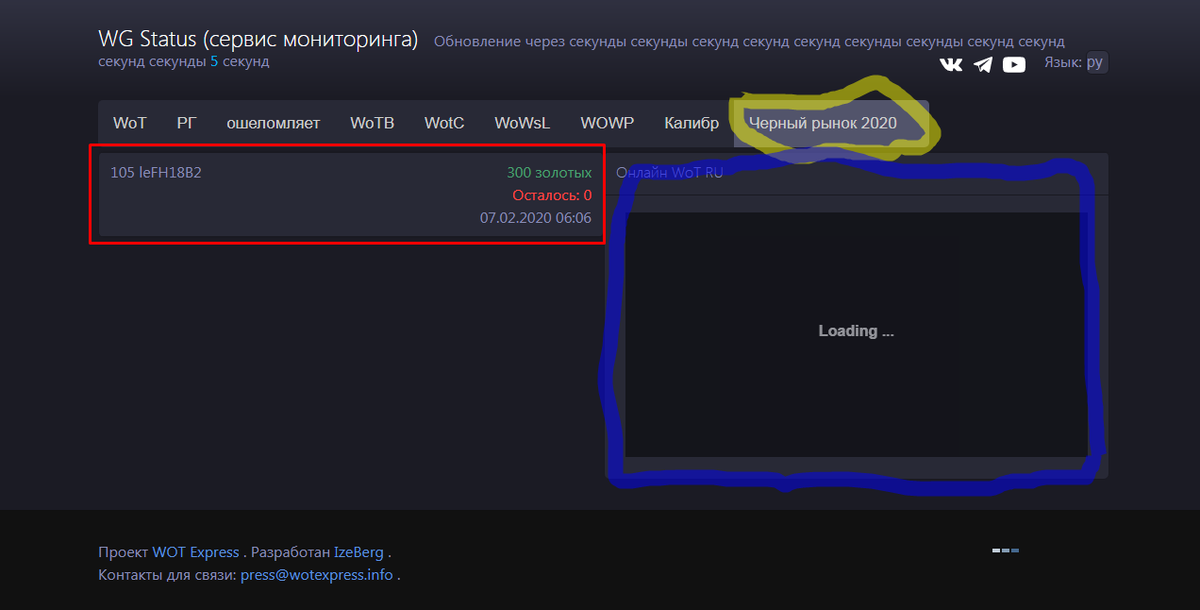
Task: Open the WOWP tab
Action: (607, 123)
